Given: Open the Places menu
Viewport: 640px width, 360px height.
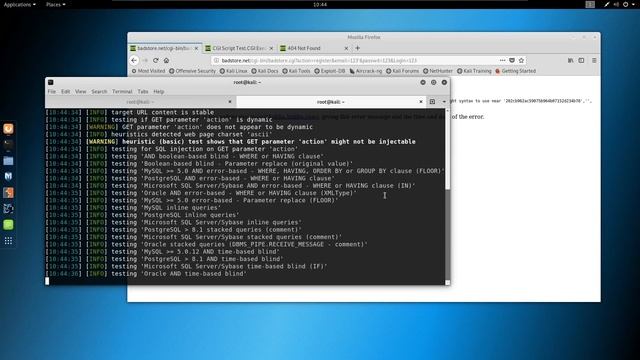Looking at the screenshot, I should tap(56, 4).
